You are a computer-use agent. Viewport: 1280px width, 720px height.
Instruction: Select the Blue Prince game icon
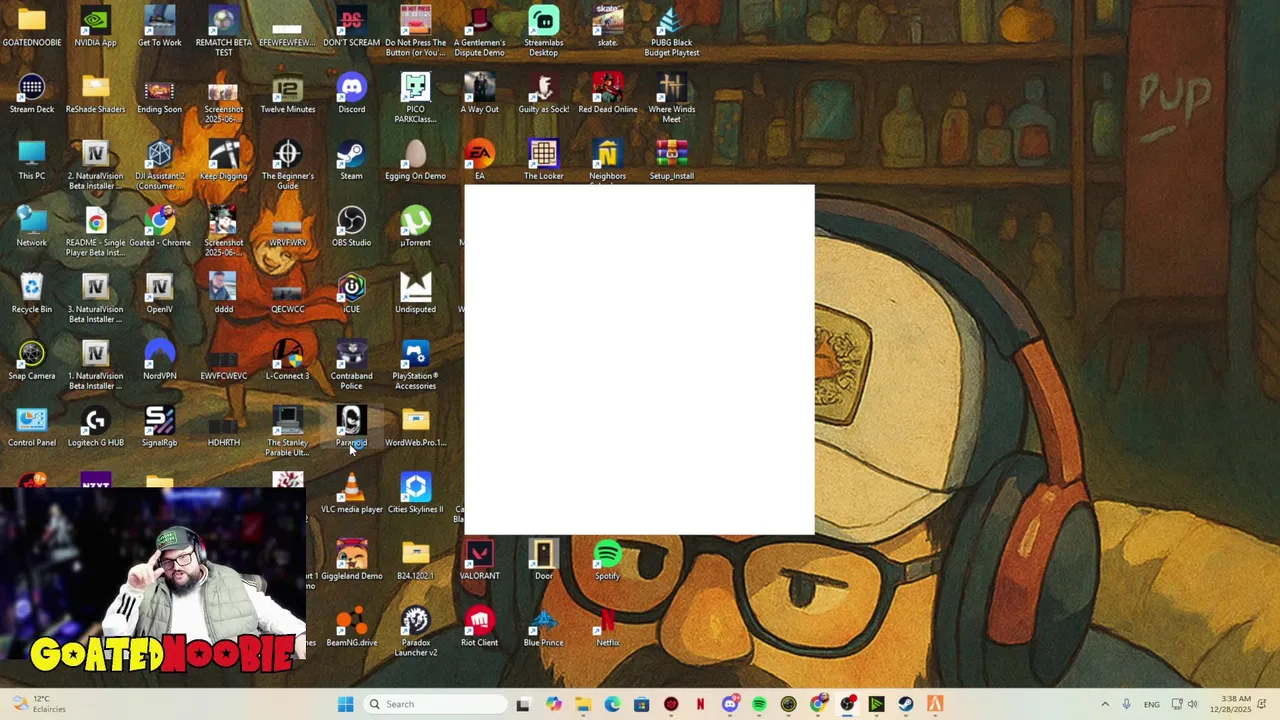tap(543, 627)
